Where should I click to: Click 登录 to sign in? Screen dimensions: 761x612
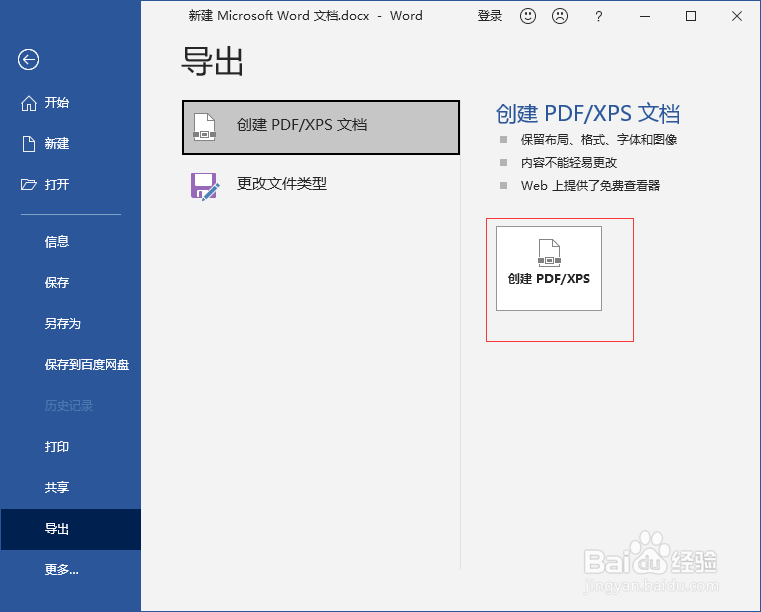point(489,16)
